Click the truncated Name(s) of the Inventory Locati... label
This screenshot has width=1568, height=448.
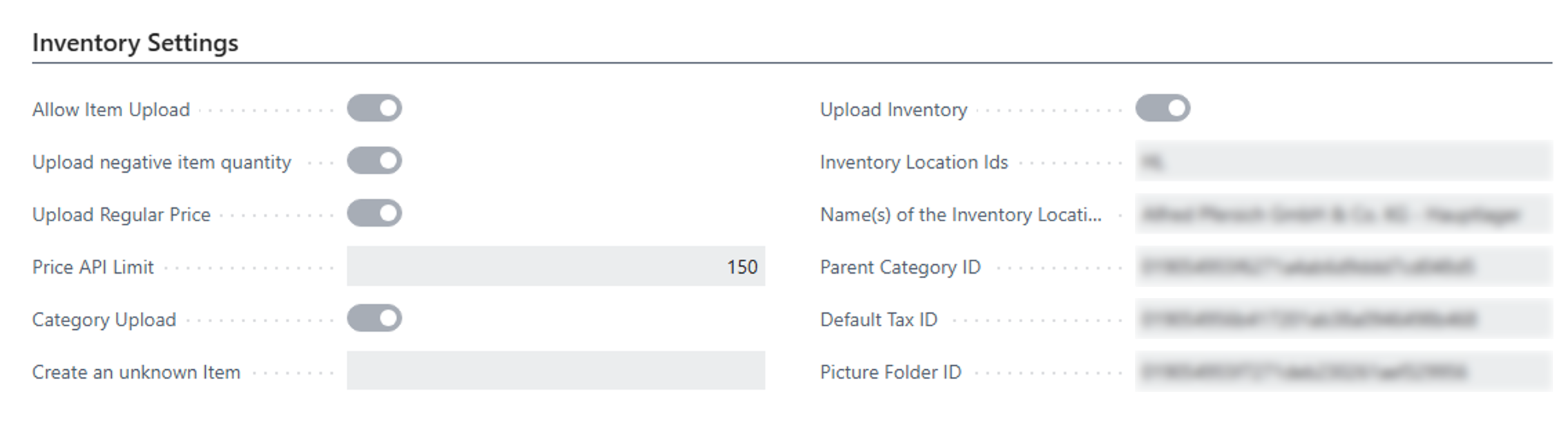(x=961, y=215)
